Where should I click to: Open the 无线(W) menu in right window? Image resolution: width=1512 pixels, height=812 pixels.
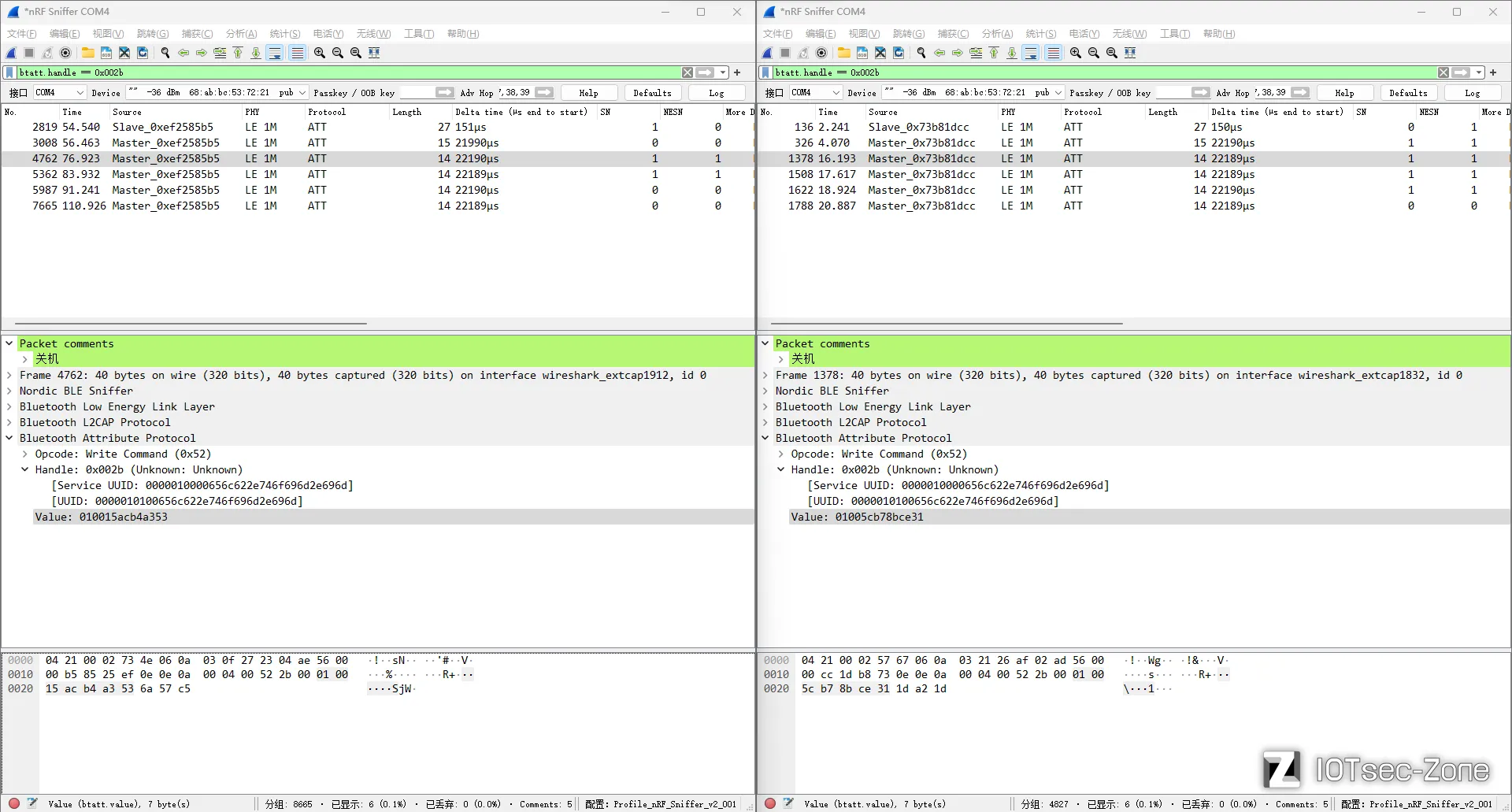(x=1129, y=34)
